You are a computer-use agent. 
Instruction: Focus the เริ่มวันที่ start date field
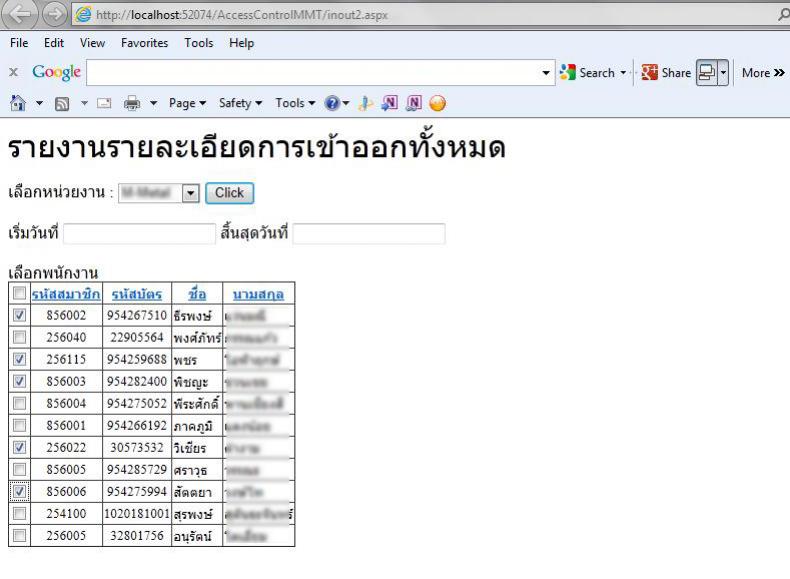click(x=140, y=234)
